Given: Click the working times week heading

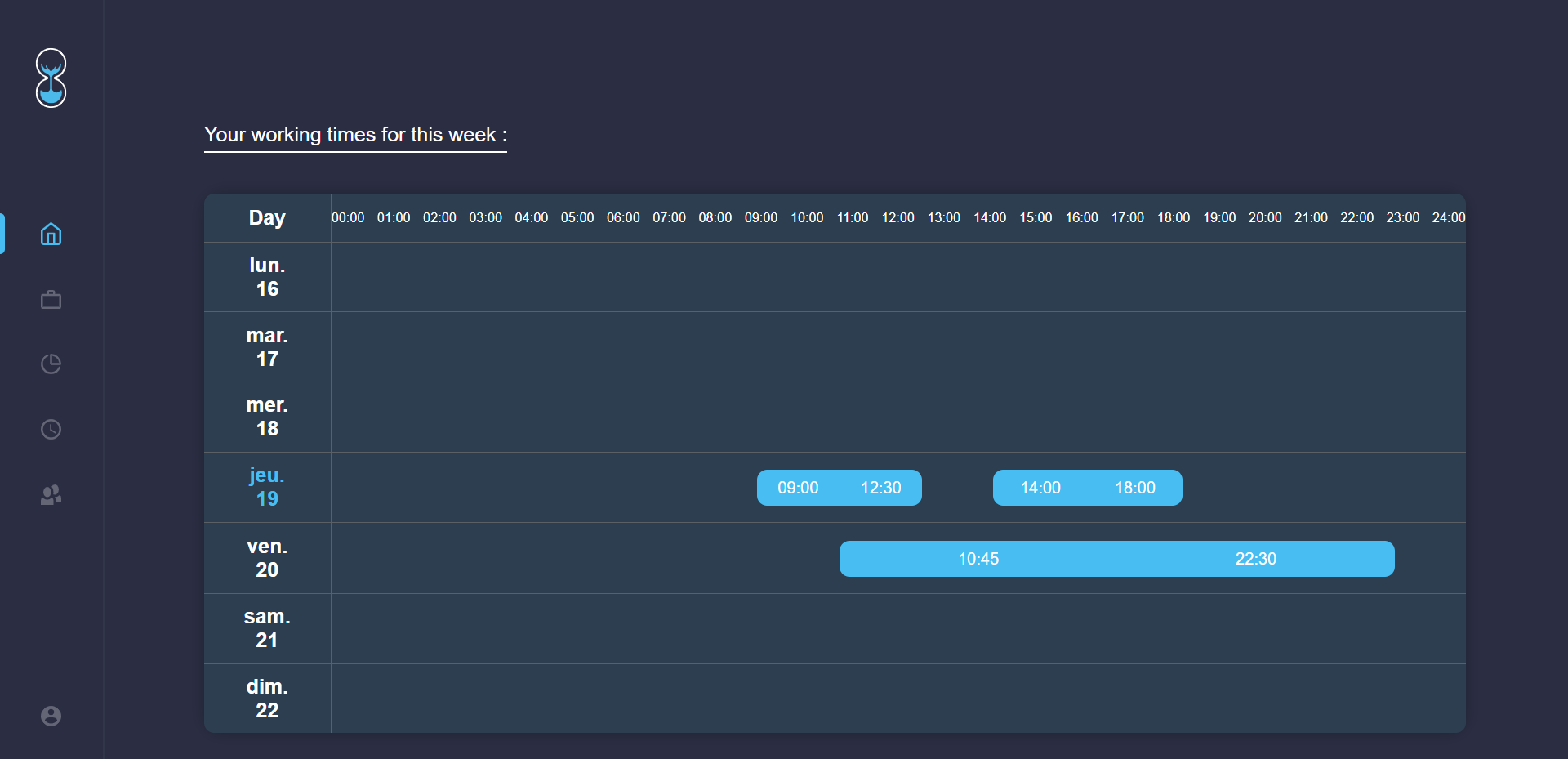Looking at the screenshot, I should [x=355, y=135].
